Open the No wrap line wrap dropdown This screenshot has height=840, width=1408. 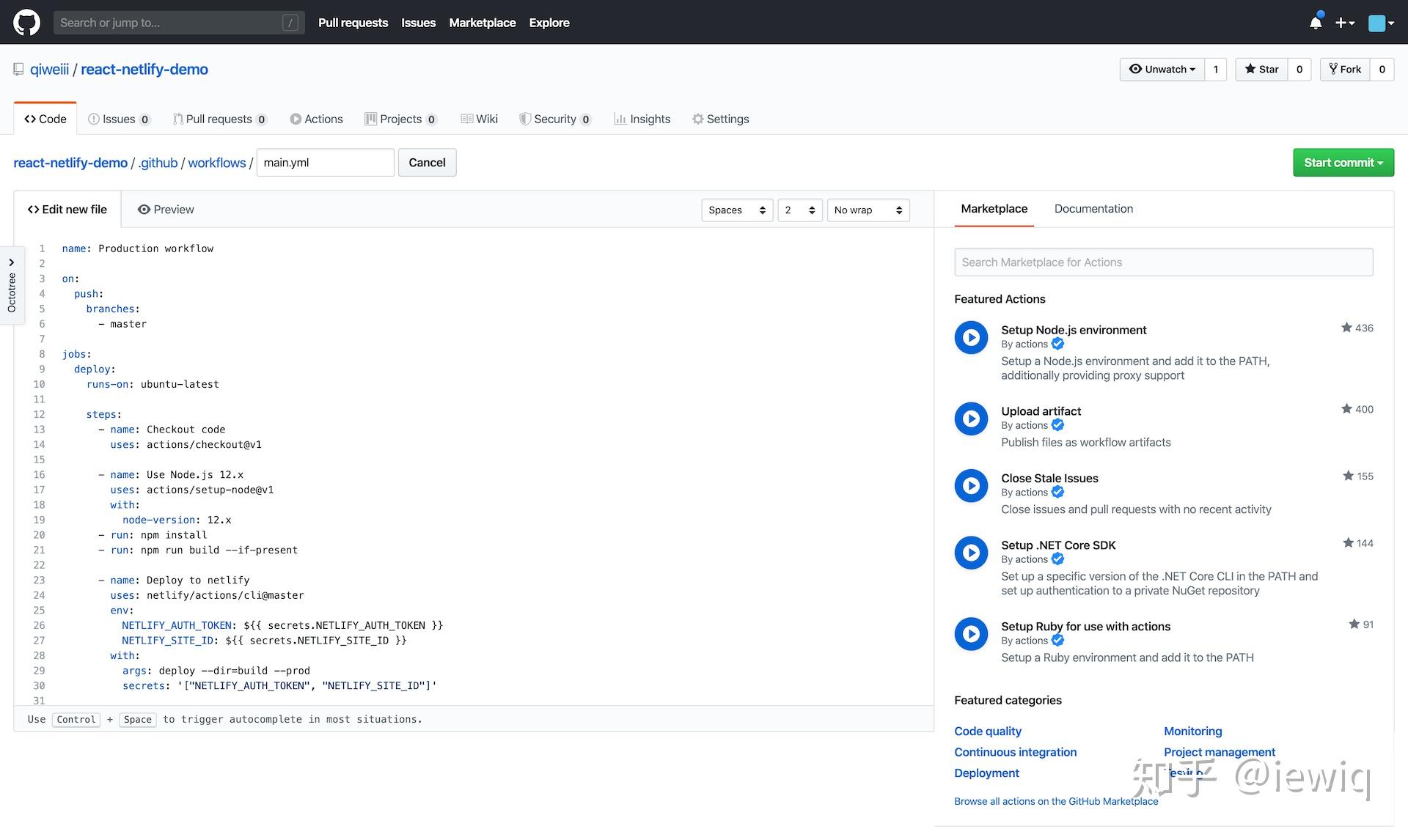pyautogui.click(x=868, y=210)
